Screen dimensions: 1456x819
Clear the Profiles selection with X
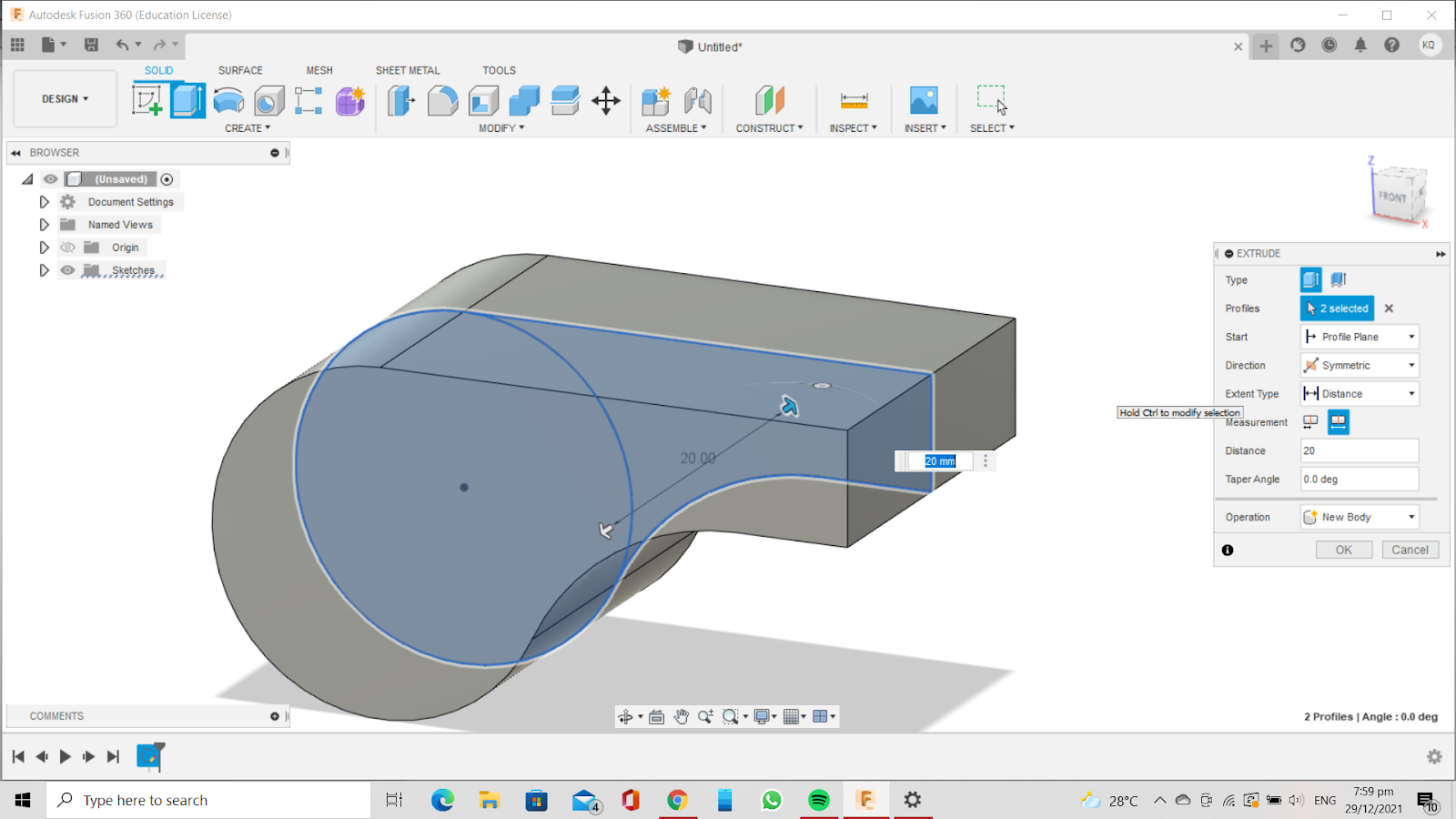coord(1389,308)
